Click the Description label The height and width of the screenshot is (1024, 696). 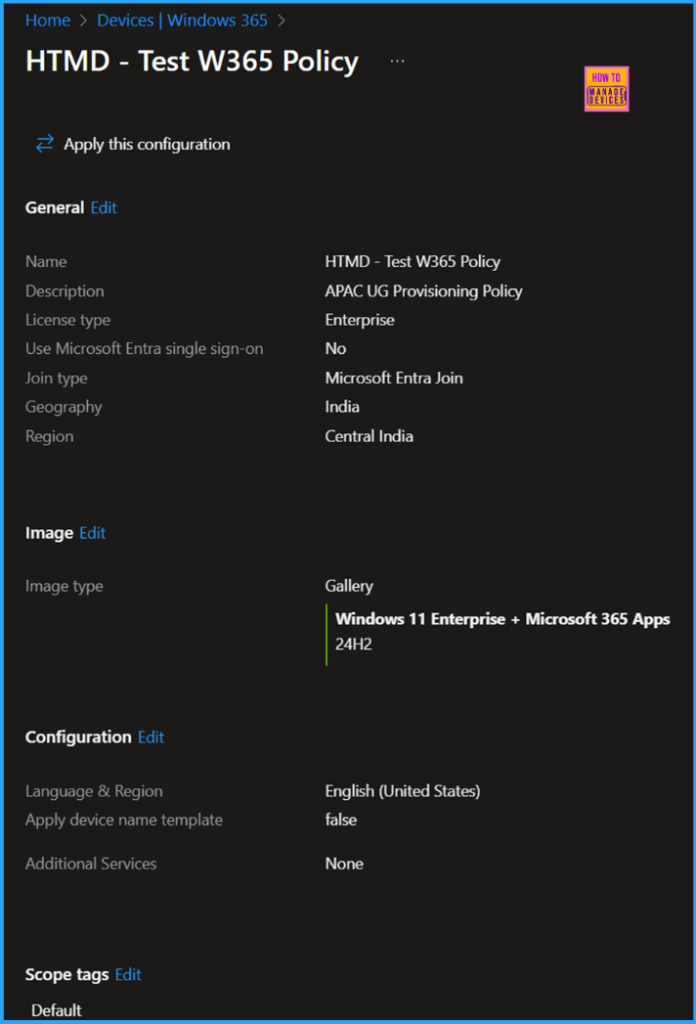pyautogui.click(x=65, y=291)
